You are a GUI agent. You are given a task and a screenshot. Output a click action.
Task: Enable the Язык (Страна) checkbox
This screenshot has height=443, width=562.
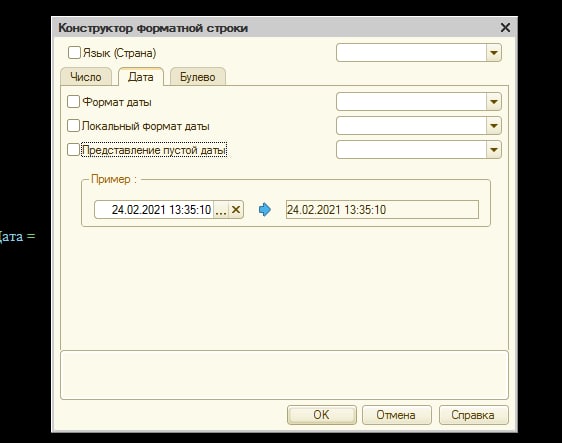coord(74,53)
